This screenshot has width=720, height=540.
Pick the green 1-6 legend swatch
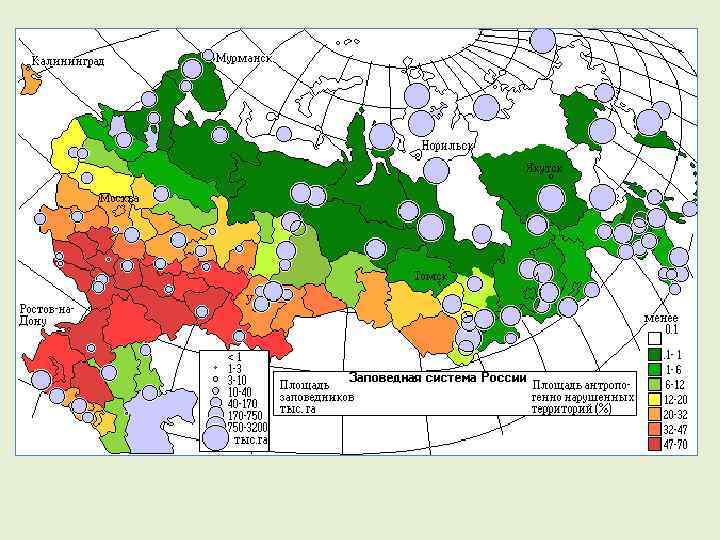pos(654,370)
